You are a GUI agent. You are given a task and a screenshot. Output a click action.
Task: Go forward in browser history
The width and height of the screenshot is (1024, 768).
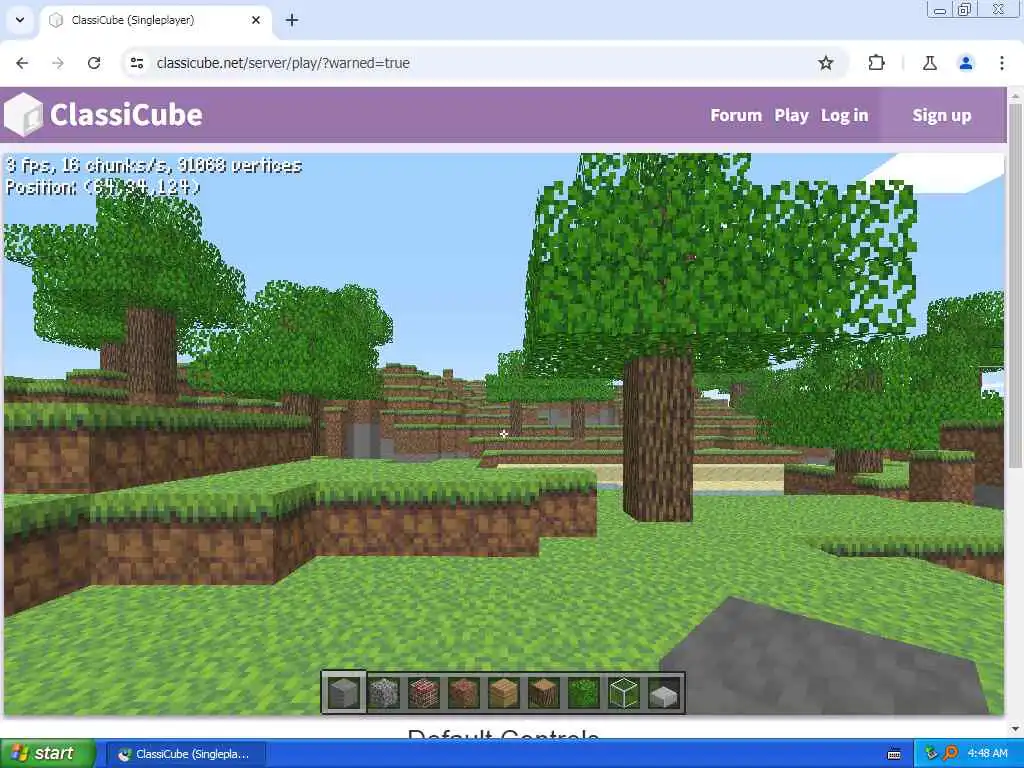click(58, 63)
